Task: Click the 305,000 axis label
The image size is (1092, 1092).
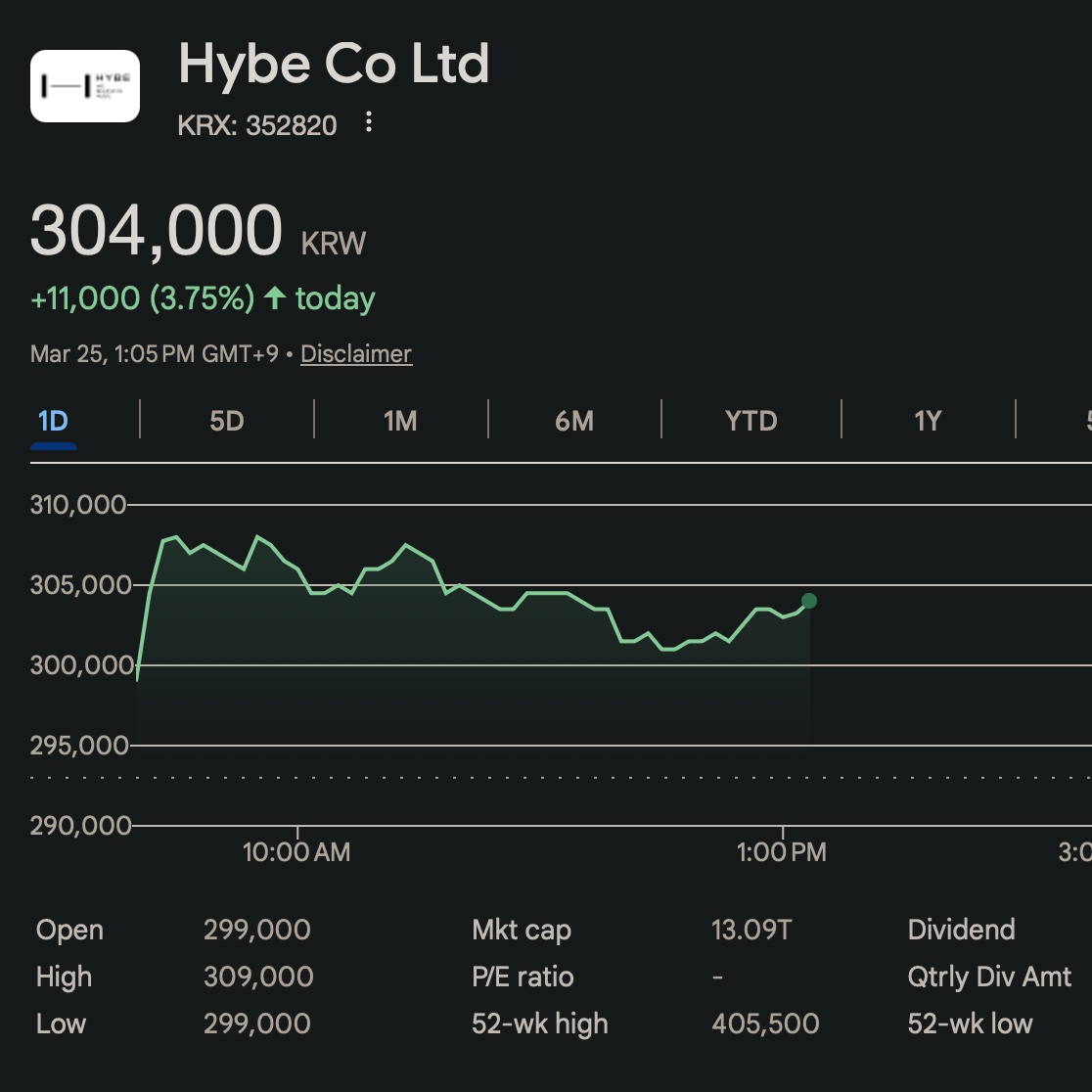Action: (81, 584)
